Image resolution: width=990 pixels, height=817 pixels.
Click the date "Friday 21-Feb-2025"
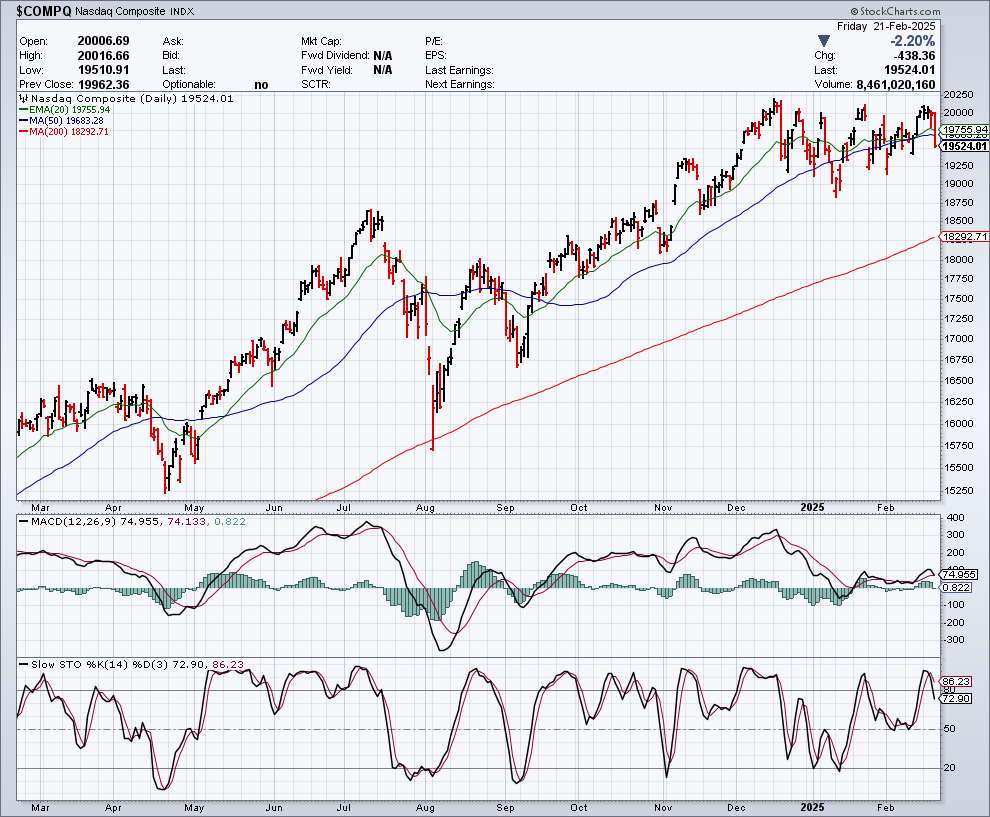click(886, 27)
